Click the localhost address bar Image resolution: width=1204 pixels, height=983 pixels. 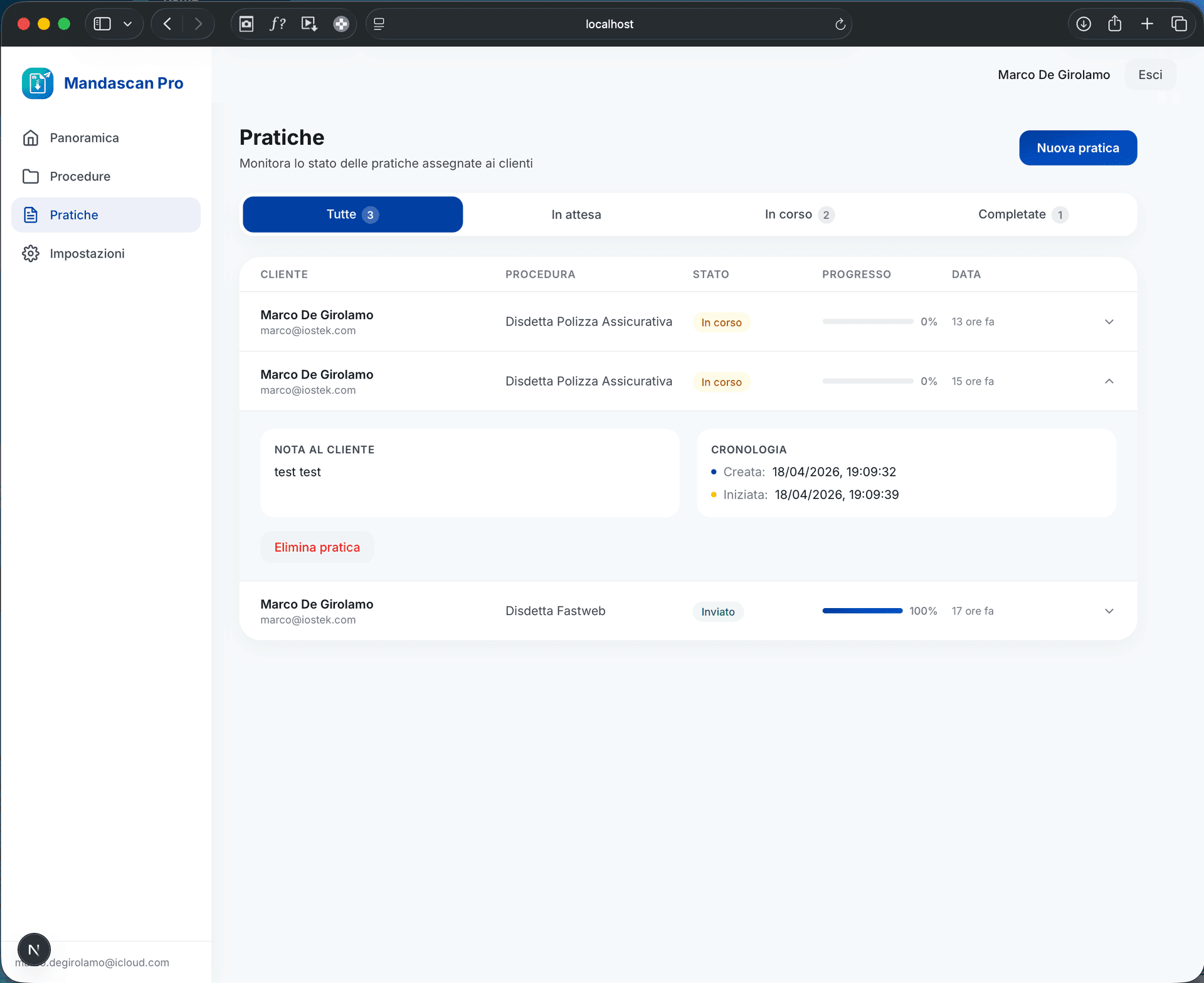[x=609, y=24]
